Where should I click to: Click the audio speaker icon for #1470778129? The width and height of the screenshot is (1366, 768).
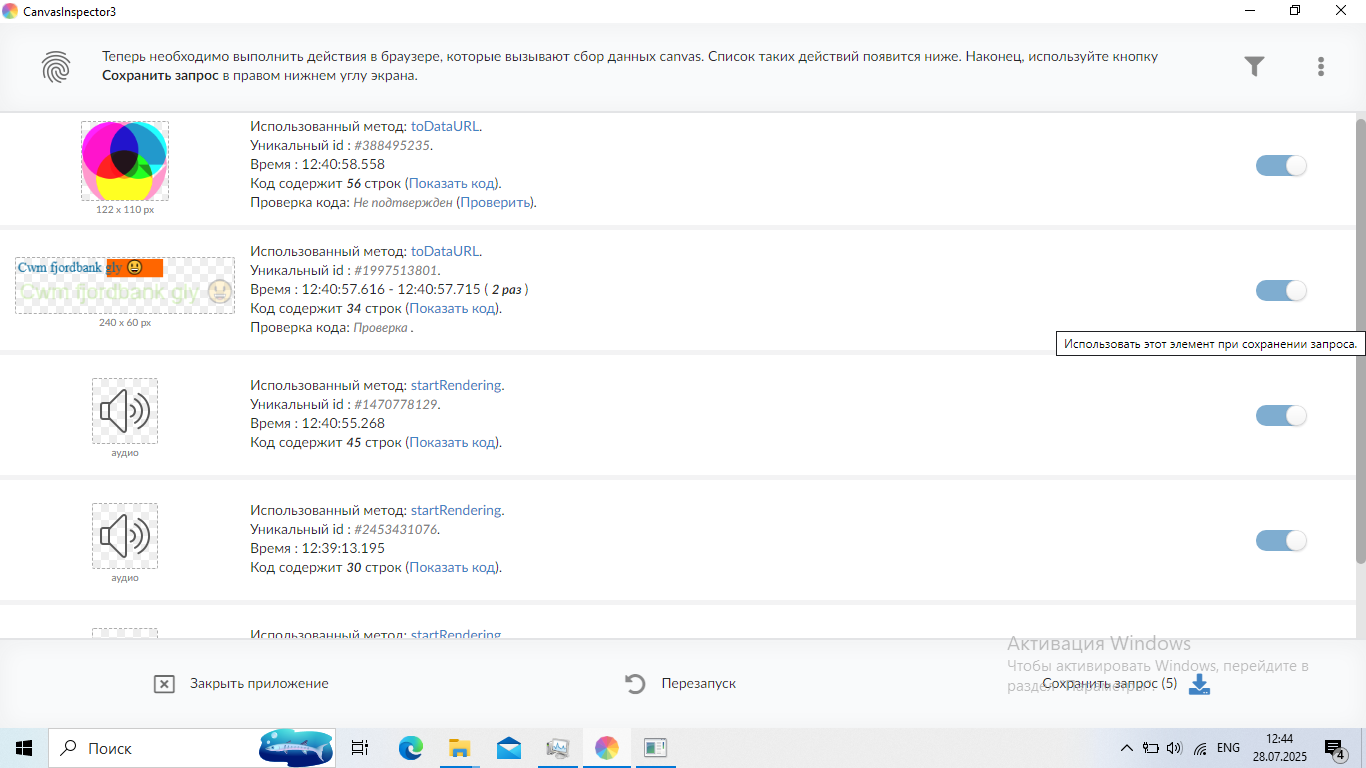[125, 411]
